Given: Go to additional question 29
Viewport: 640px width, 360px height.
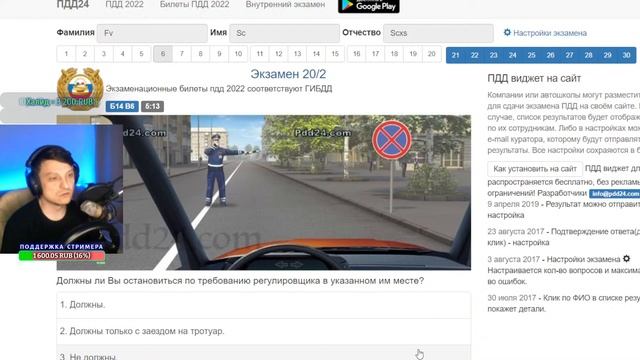Looking at the screenshot, I should point(607,55).
